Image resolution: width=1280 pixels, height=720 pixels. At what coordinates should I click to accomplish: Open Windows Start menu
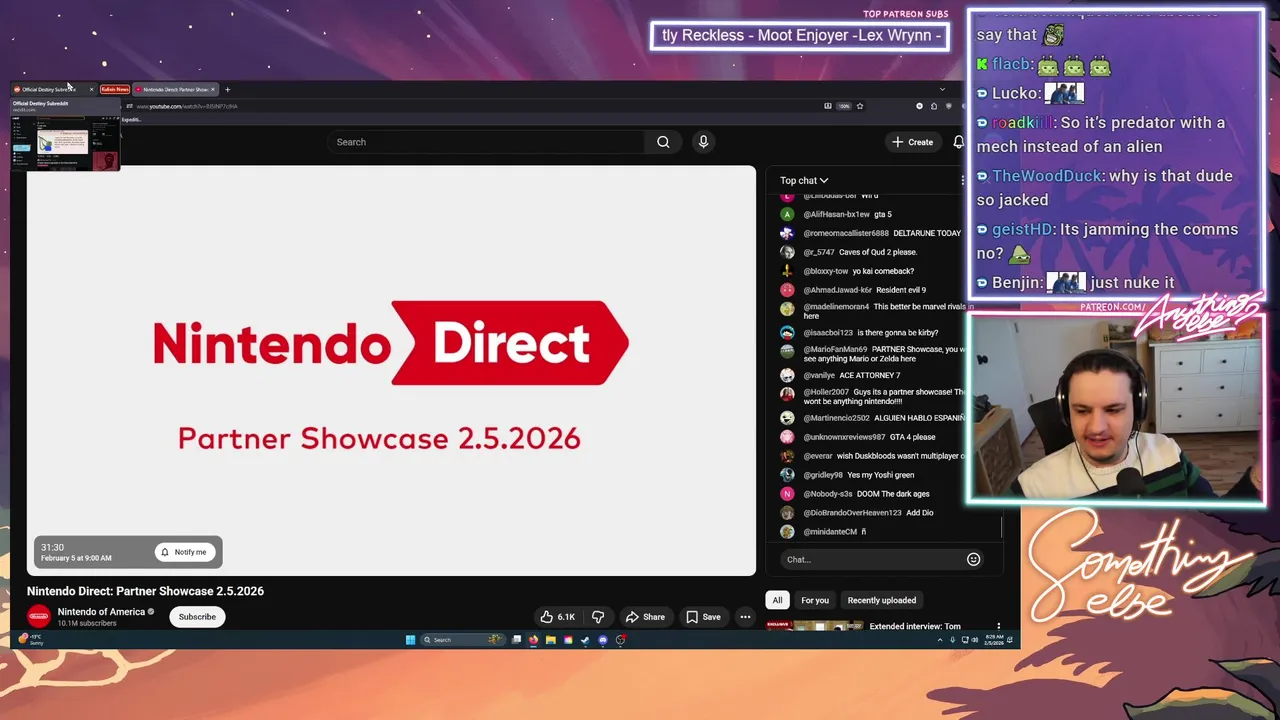[410, 640]
